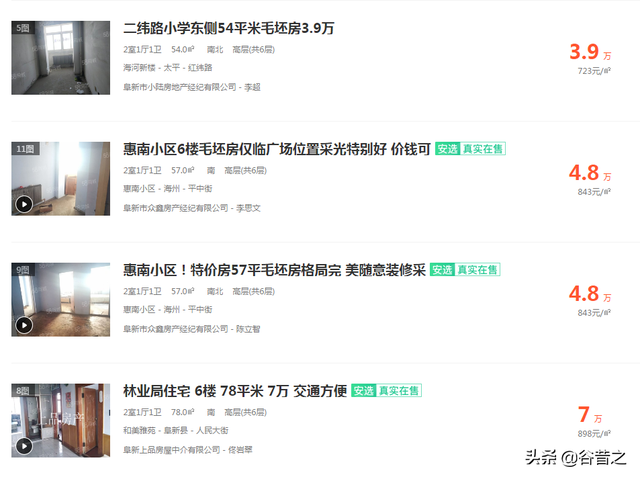Open listing 惠南小区6楼毛坯房仅临广场
The height and width of the screenshot is (479, 640).
pyautogui.click(x=277, y=149)
